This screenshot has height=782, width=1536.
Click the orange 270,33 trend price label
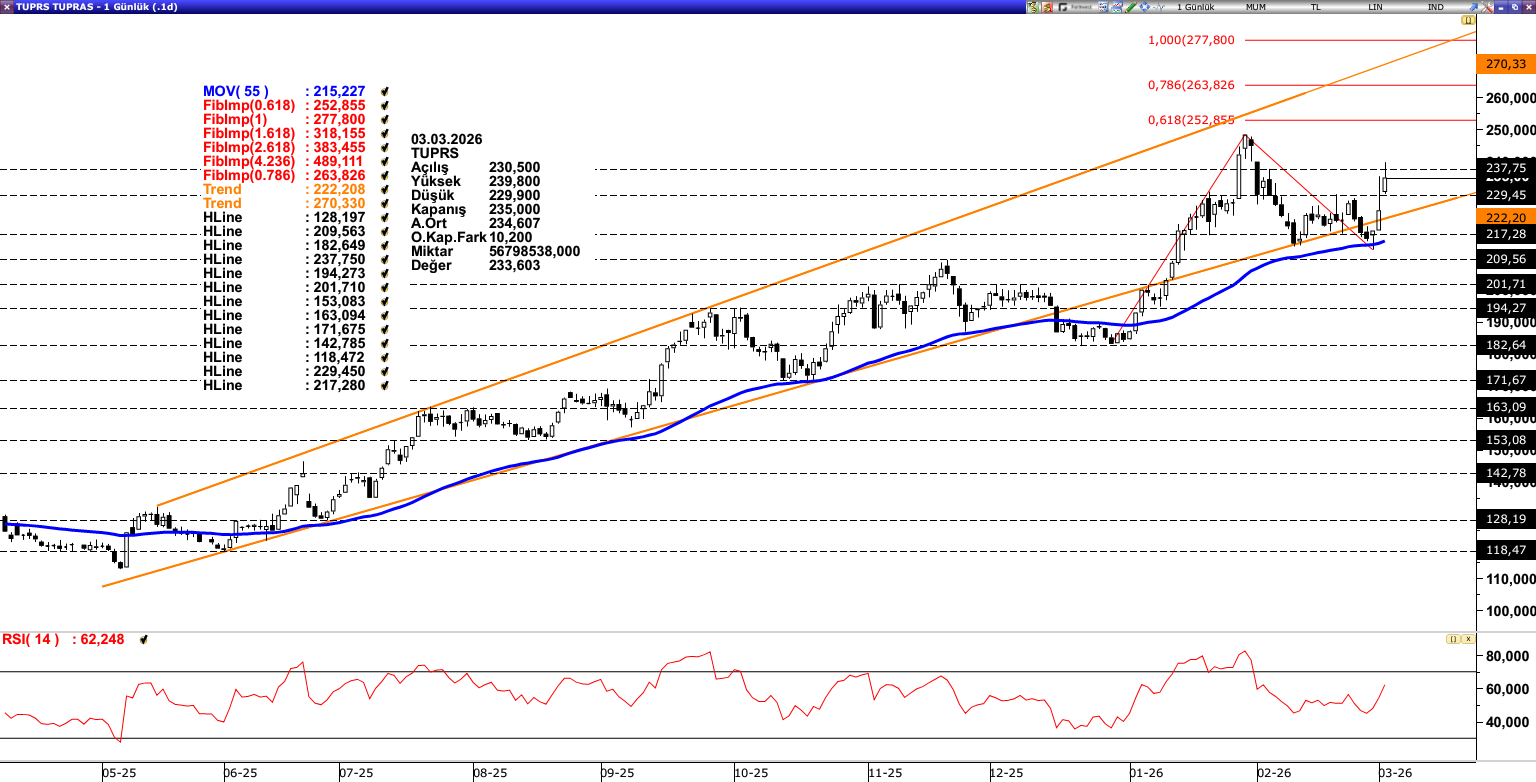[x=1504, y=64]
